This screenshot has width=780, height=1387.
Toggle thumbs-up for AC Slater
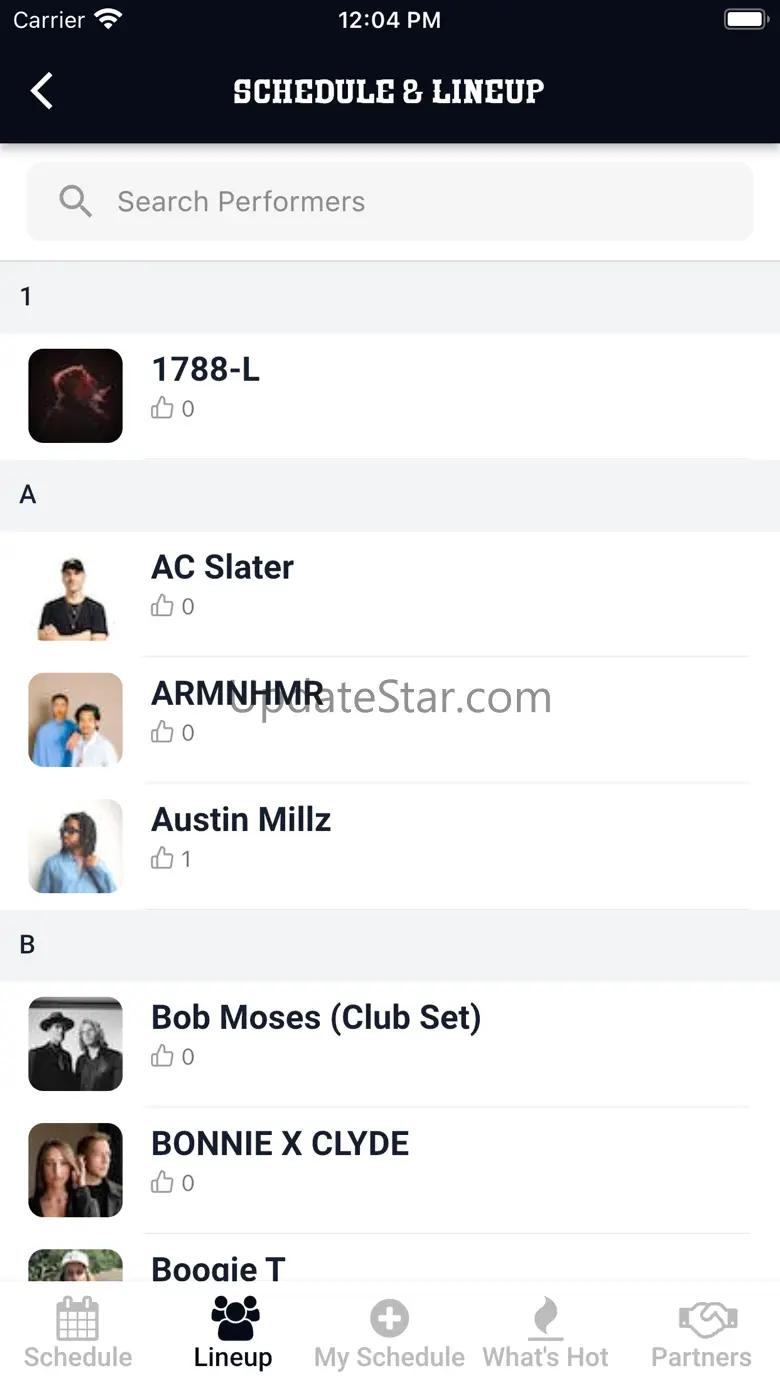point(162,606)
